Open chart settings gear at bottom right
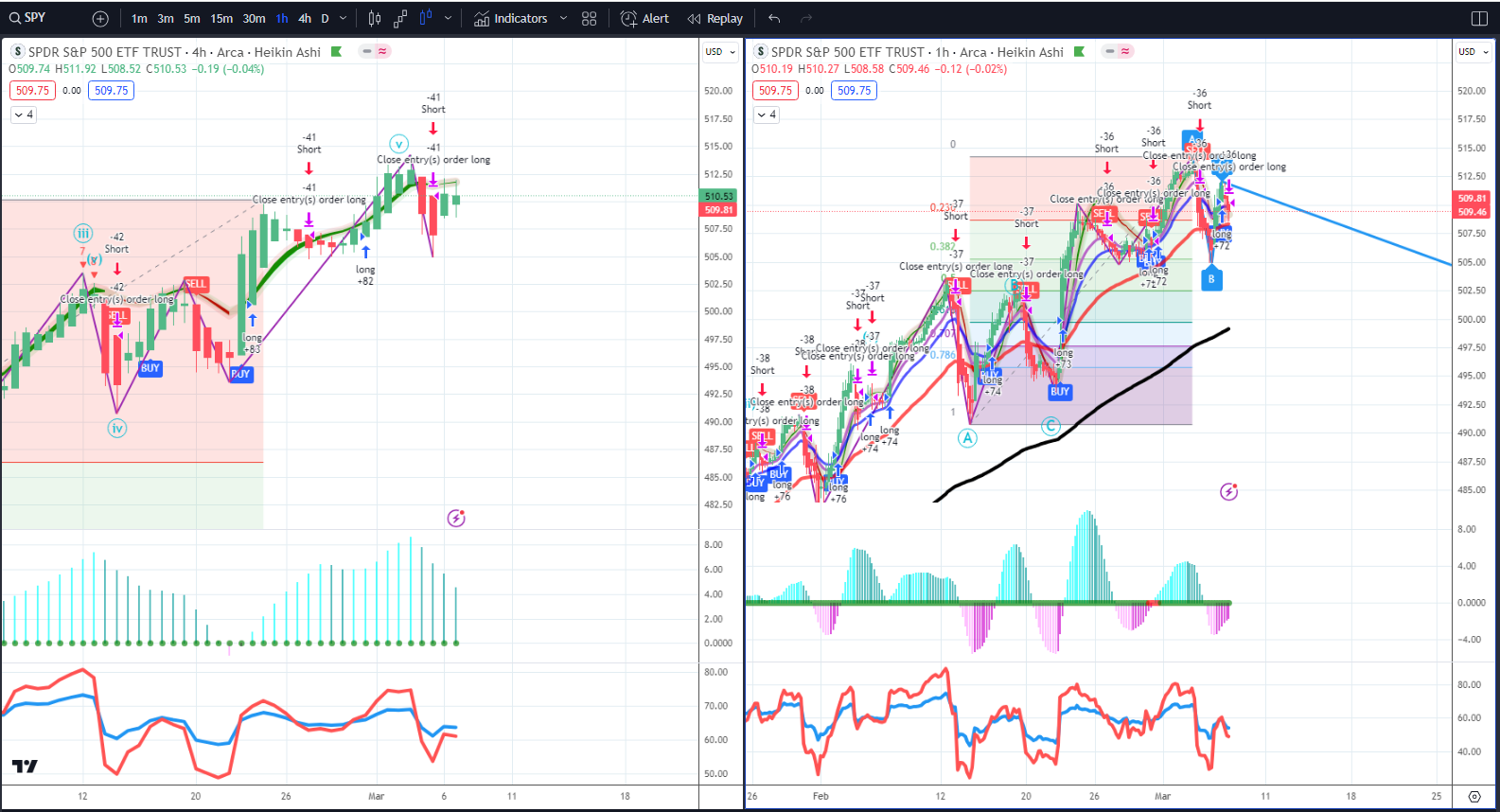1500x812 pixels. pyautogui.click(x=1474, y=796)
